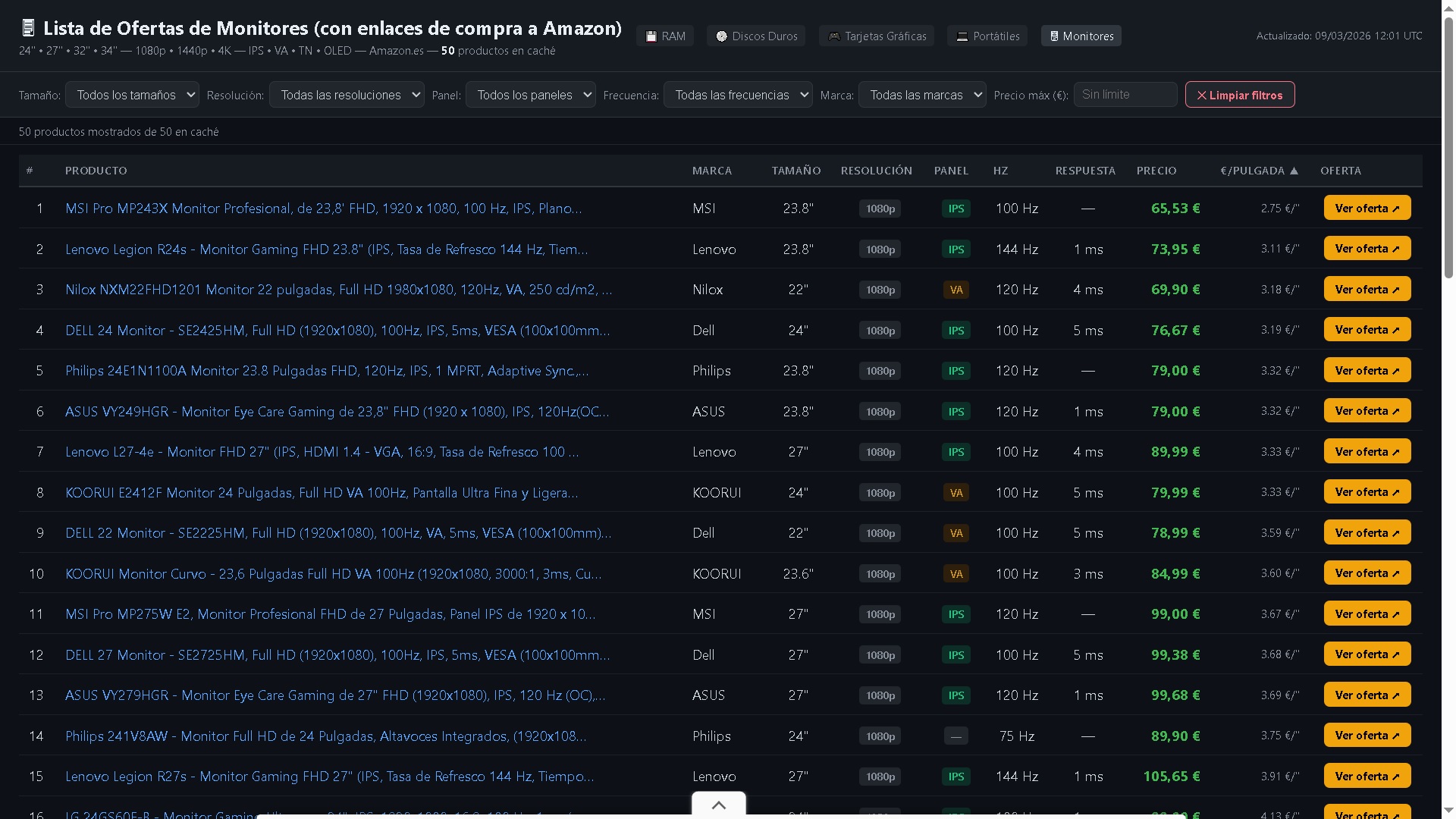Click Ver oferta for the Philips 241V8AW

[1367, 736]
